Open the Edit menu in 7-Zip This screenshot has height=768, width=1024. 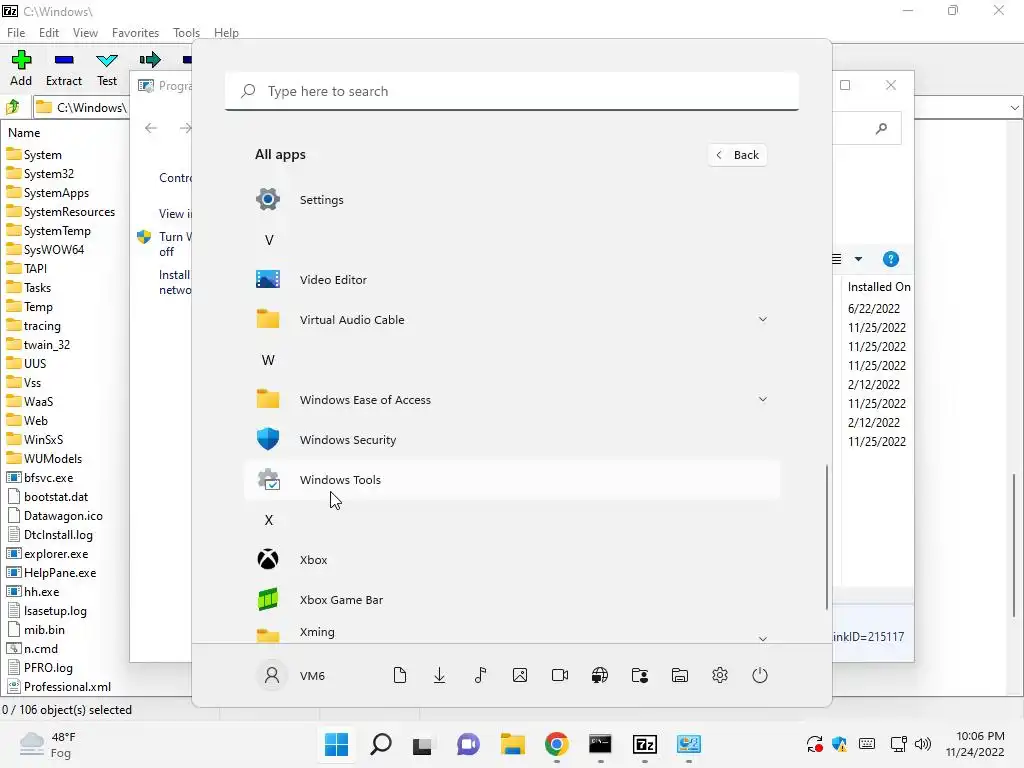pos(49,33)
